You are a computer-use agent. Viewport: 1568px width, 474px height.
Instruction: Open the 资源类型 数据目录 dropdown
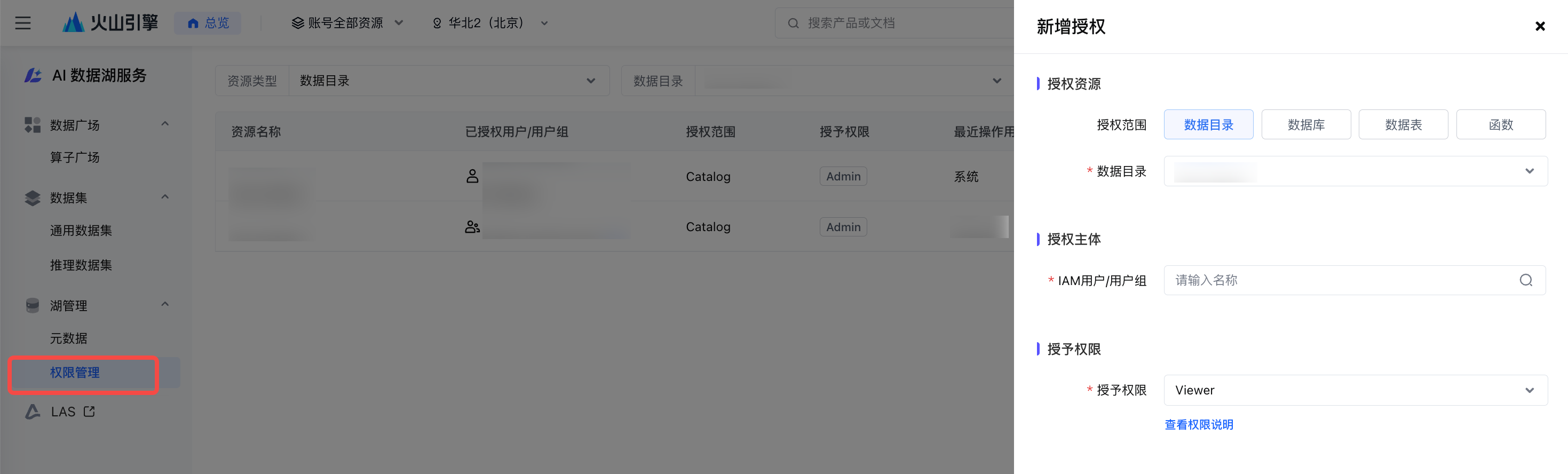pos(412,81)
